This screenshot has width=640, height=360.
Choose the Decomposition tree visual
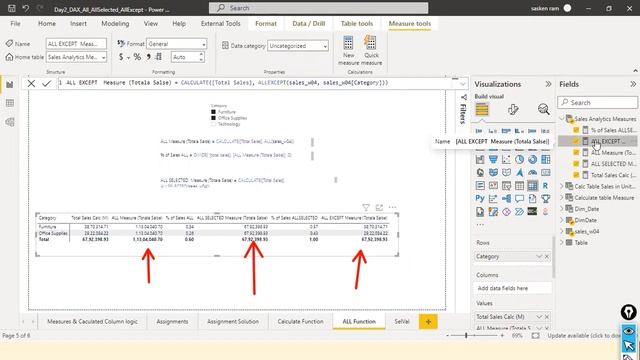click(x=506, y=199)
